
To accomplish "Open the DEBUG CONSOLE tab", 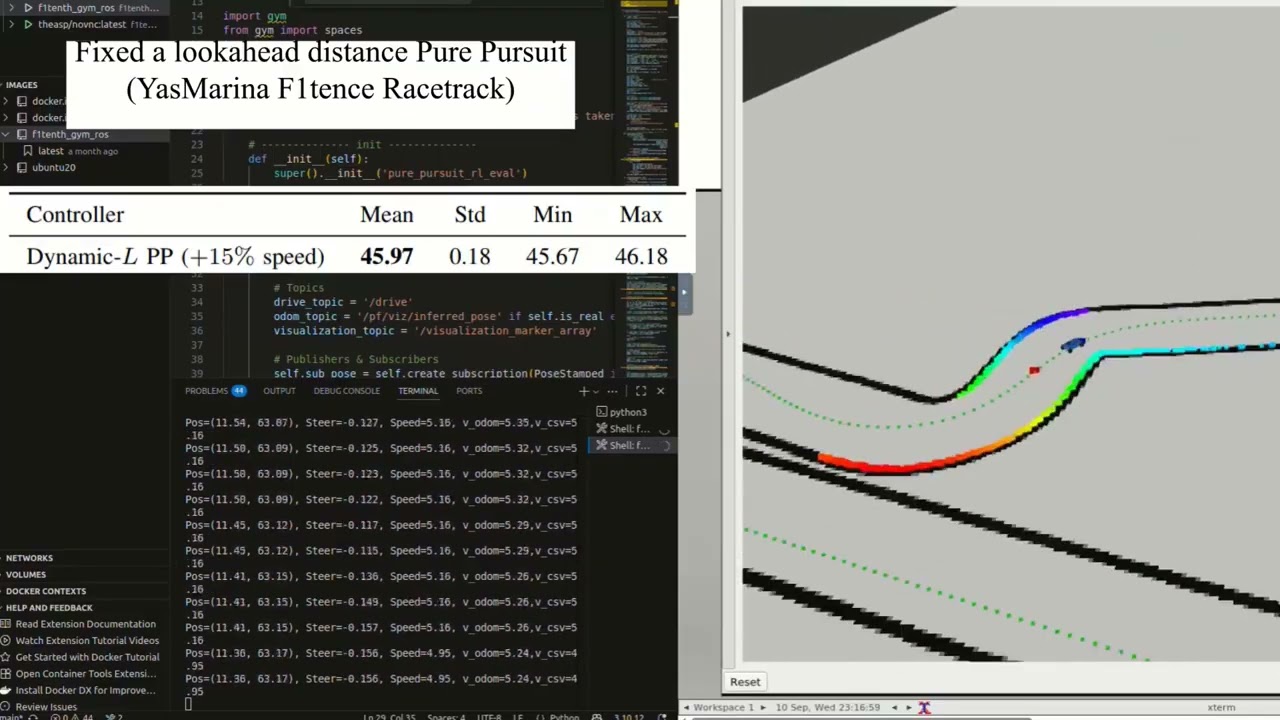I will click(346, 391).
